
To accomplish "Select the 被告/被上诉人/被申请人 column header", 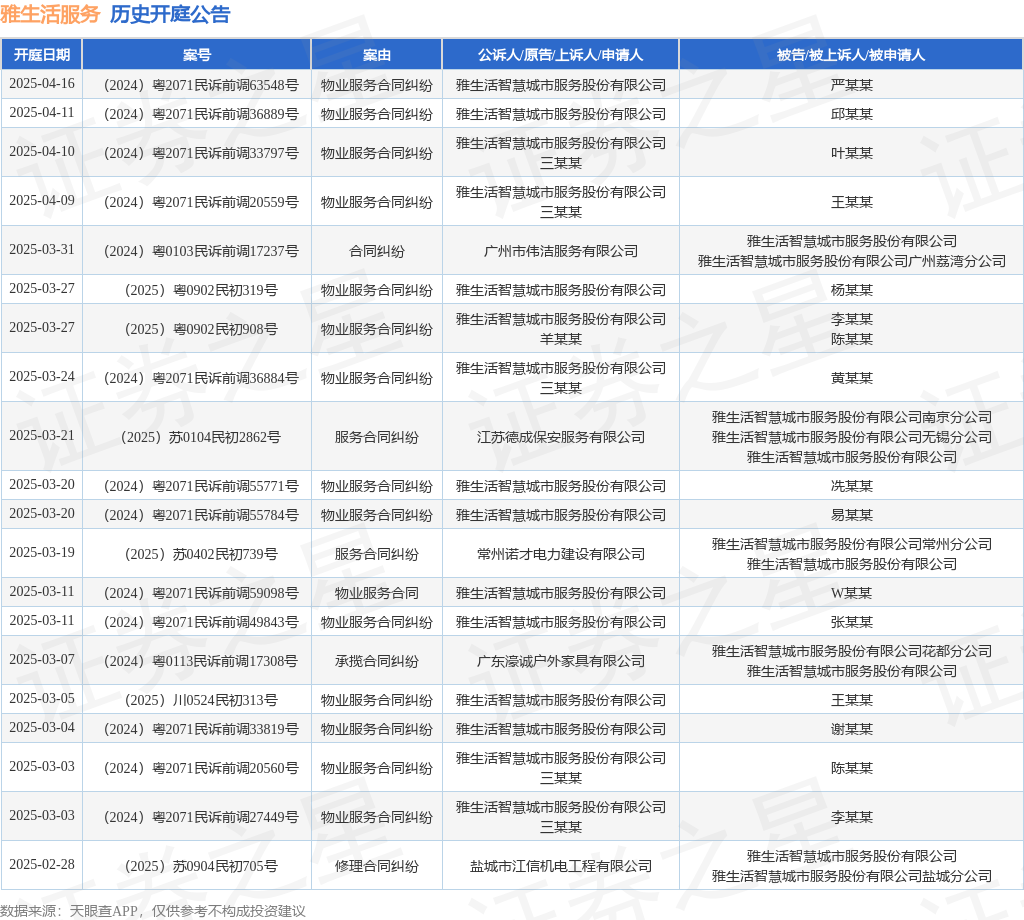I will [851, 55].
